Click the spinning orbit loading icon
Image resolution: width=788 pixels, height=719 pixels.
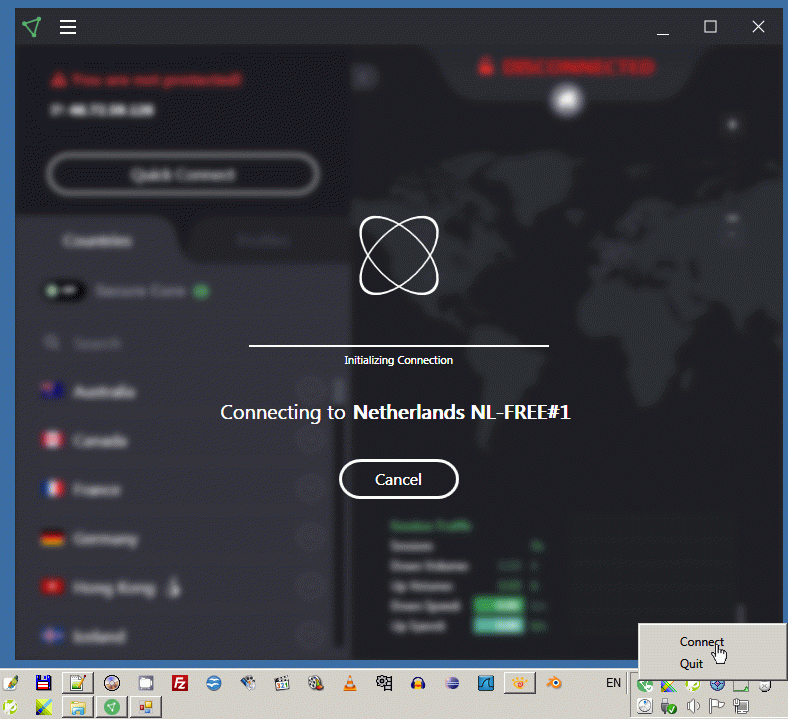(399, 255)
